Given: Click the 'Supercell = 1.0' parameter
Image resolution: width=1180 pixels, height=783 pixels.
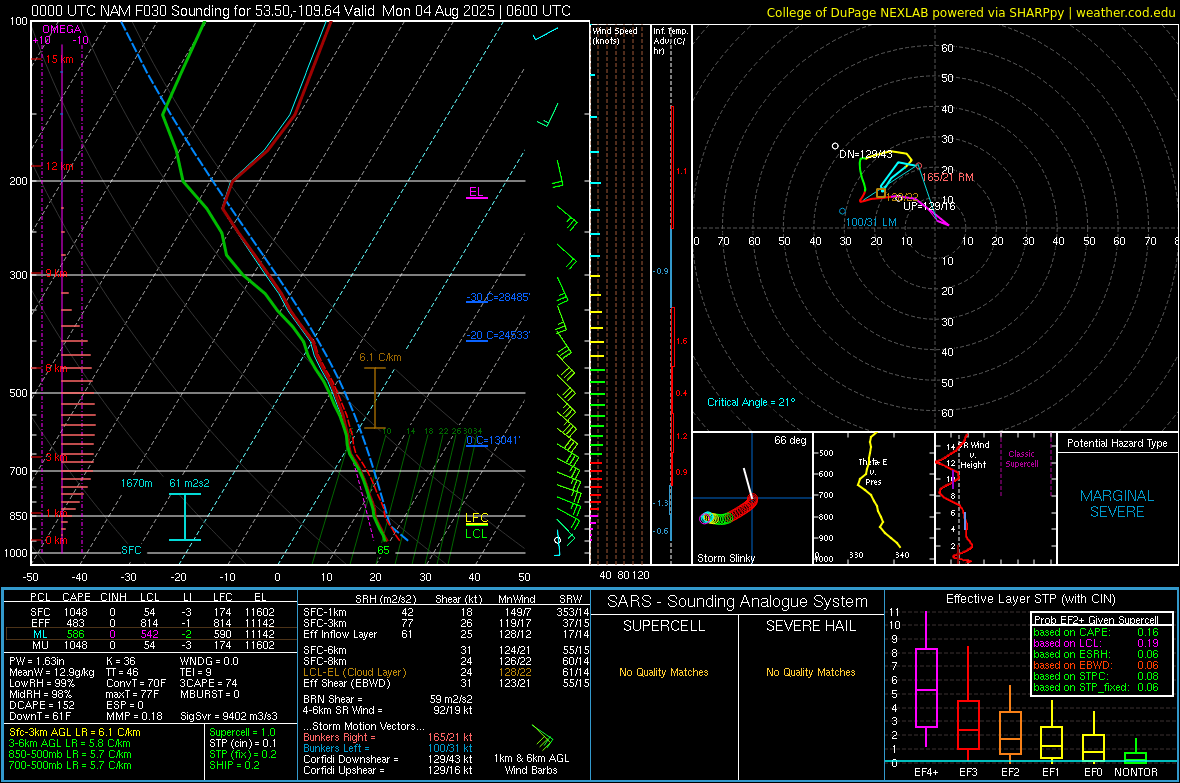Looking at the screenshot, I should click(242, 732).
